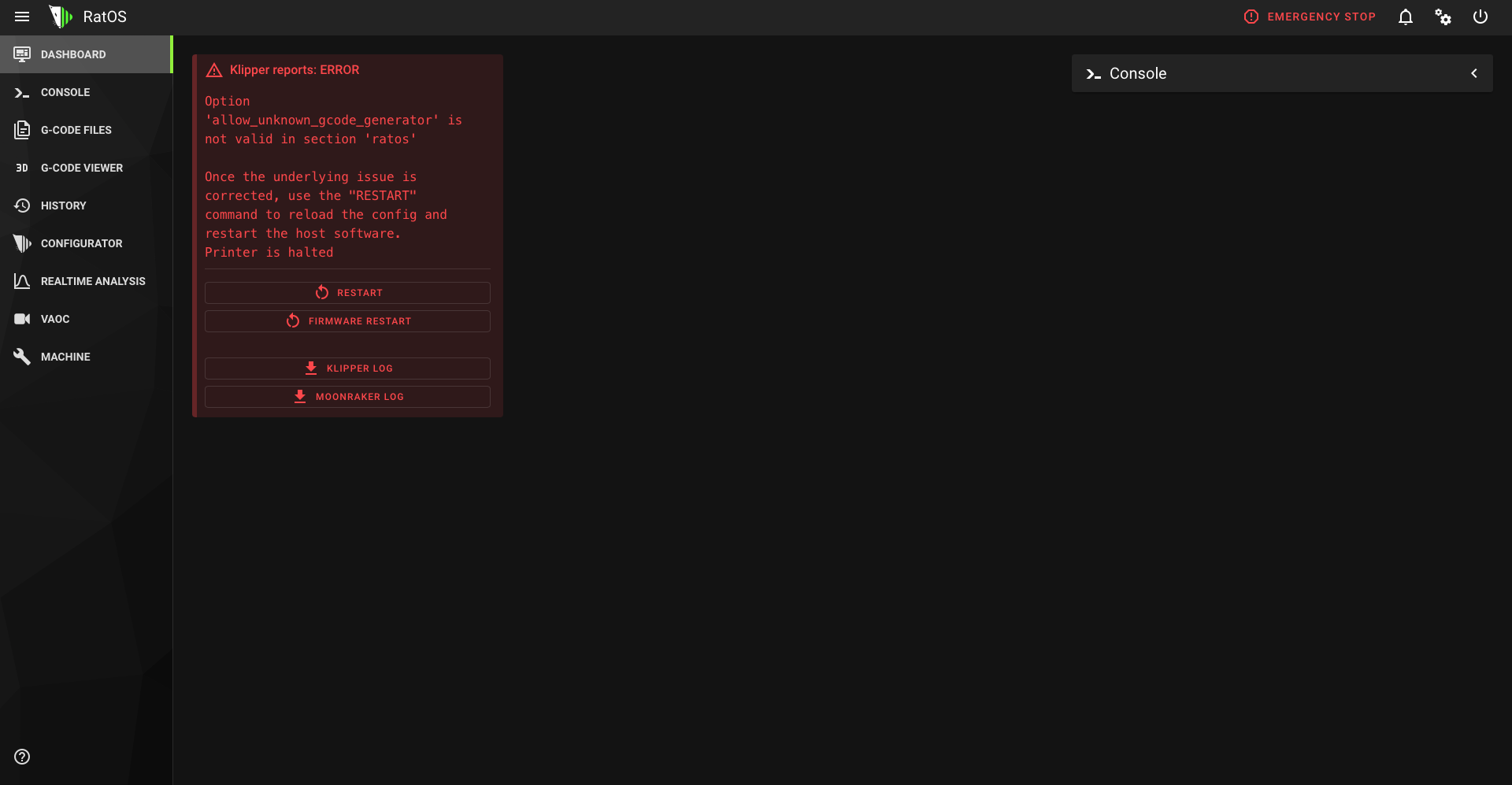Click the Console panel title text

point(1138,73)
